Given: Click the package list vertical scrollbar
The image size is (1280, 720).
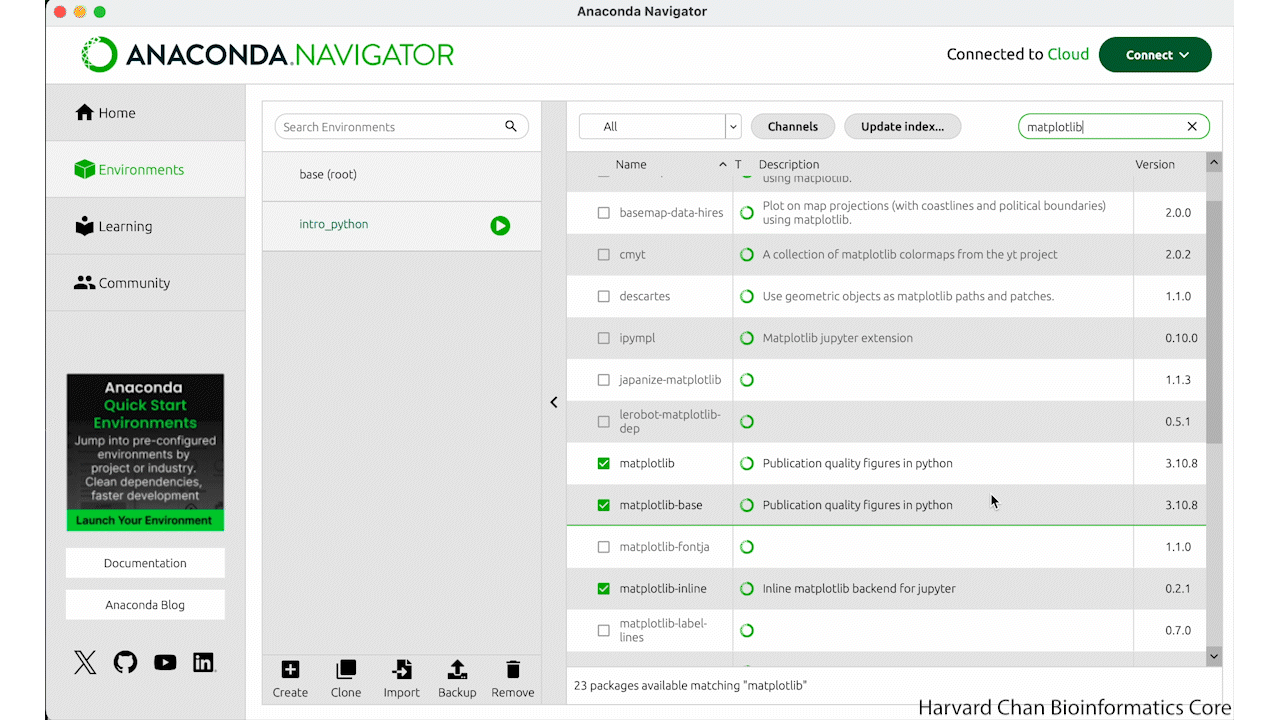Looking at the screenshot, I should tap(1214, 320).
